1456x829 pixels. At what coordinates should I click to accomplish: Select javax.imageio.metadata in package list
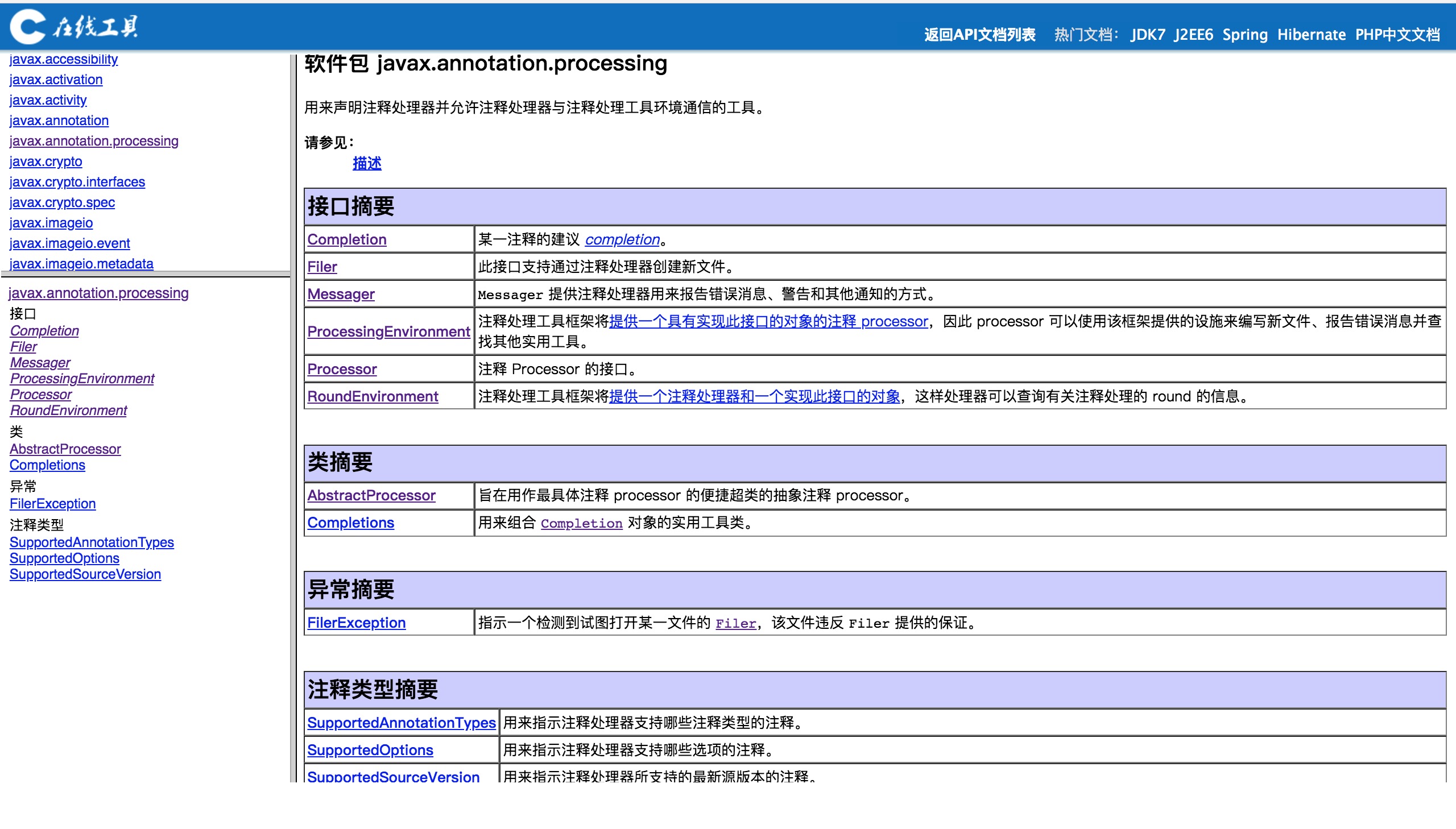[81, 264]
